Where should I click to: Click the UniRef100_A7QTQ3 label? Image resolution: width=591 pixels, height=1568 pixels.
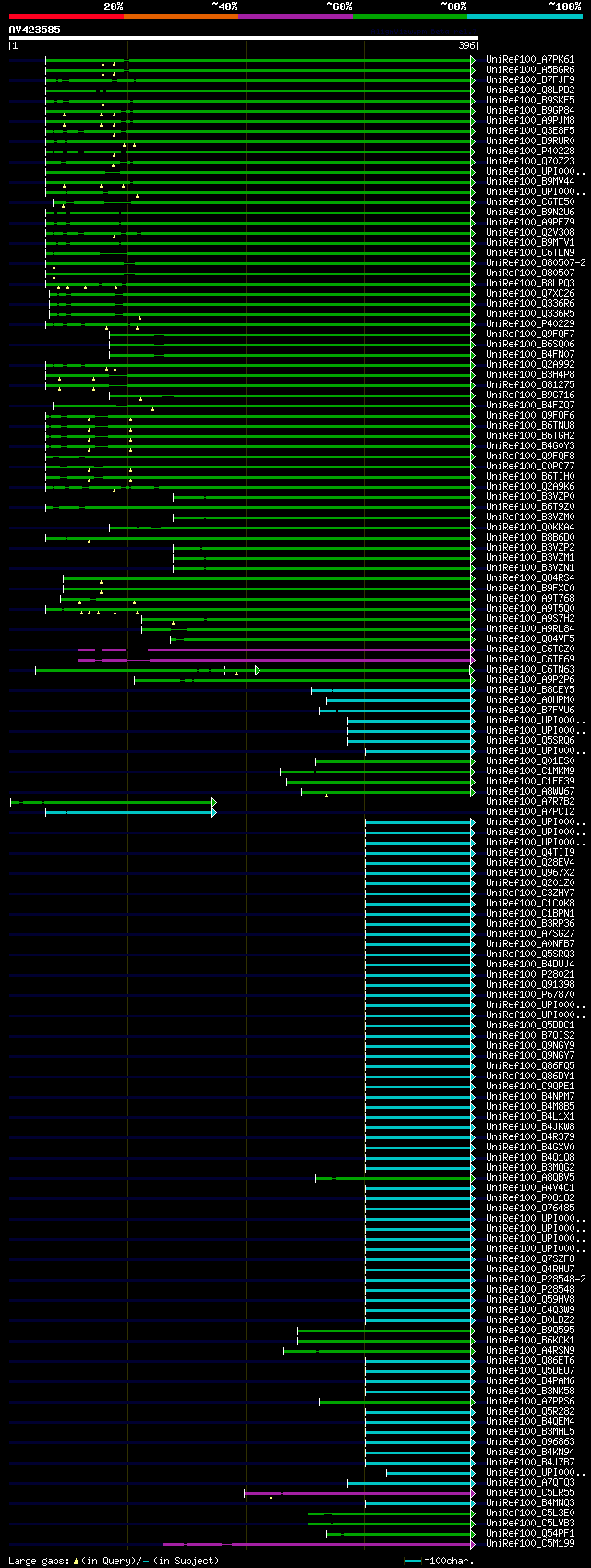pyautogui.click(x=530, y=1483)
